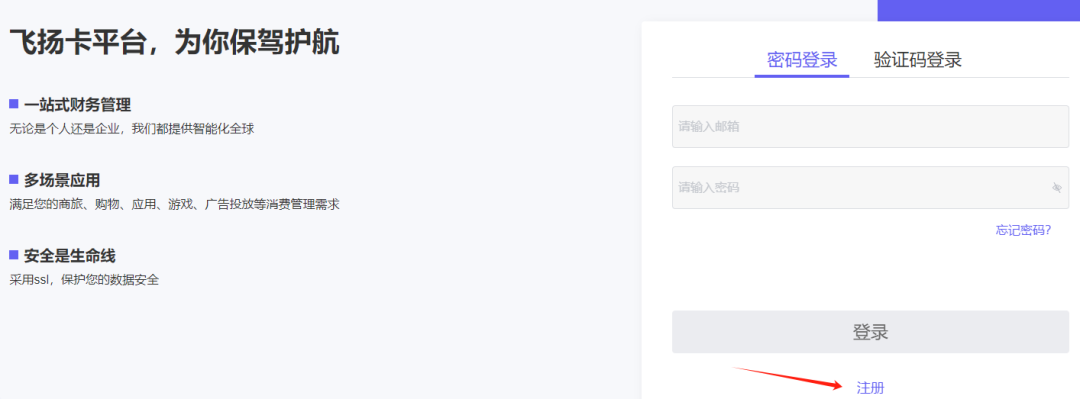1080x399 pixels.
Task: Click the 一站式财务管理 heading
Action: pyautogui.click(x=77, y=105)
